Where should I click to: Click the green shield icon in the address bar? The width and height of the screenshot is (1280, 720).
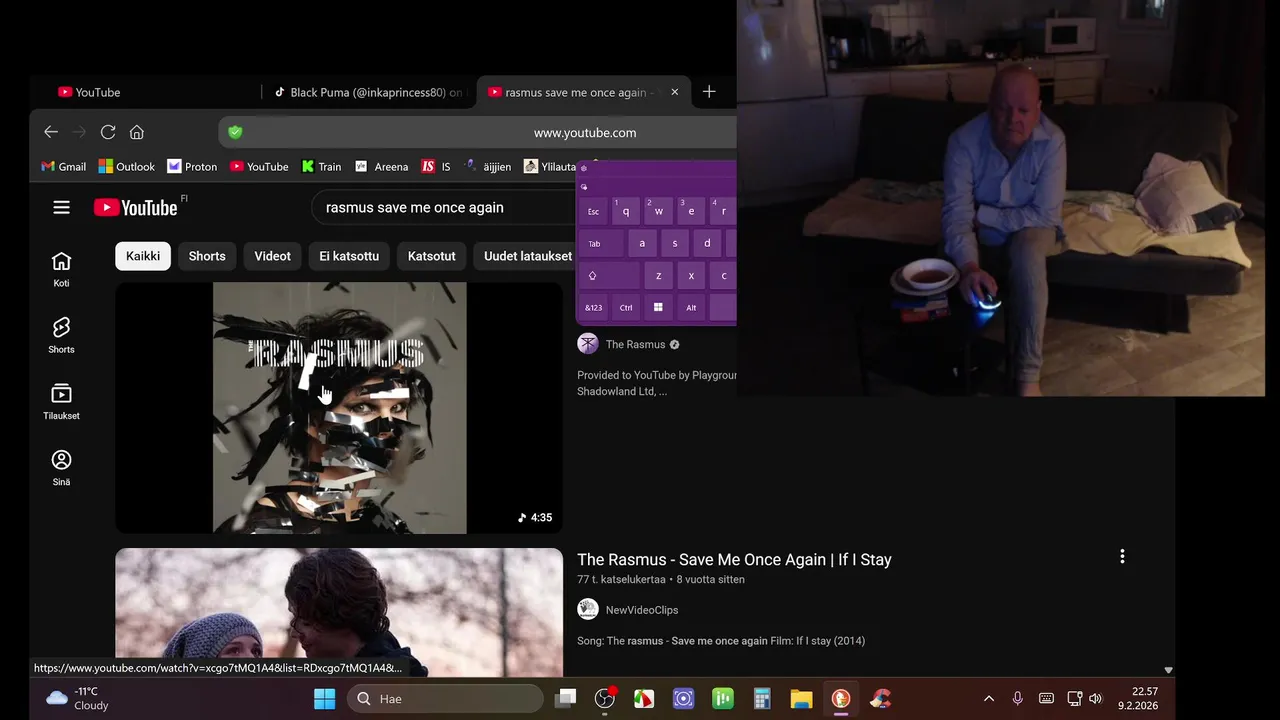coord(235,132)
